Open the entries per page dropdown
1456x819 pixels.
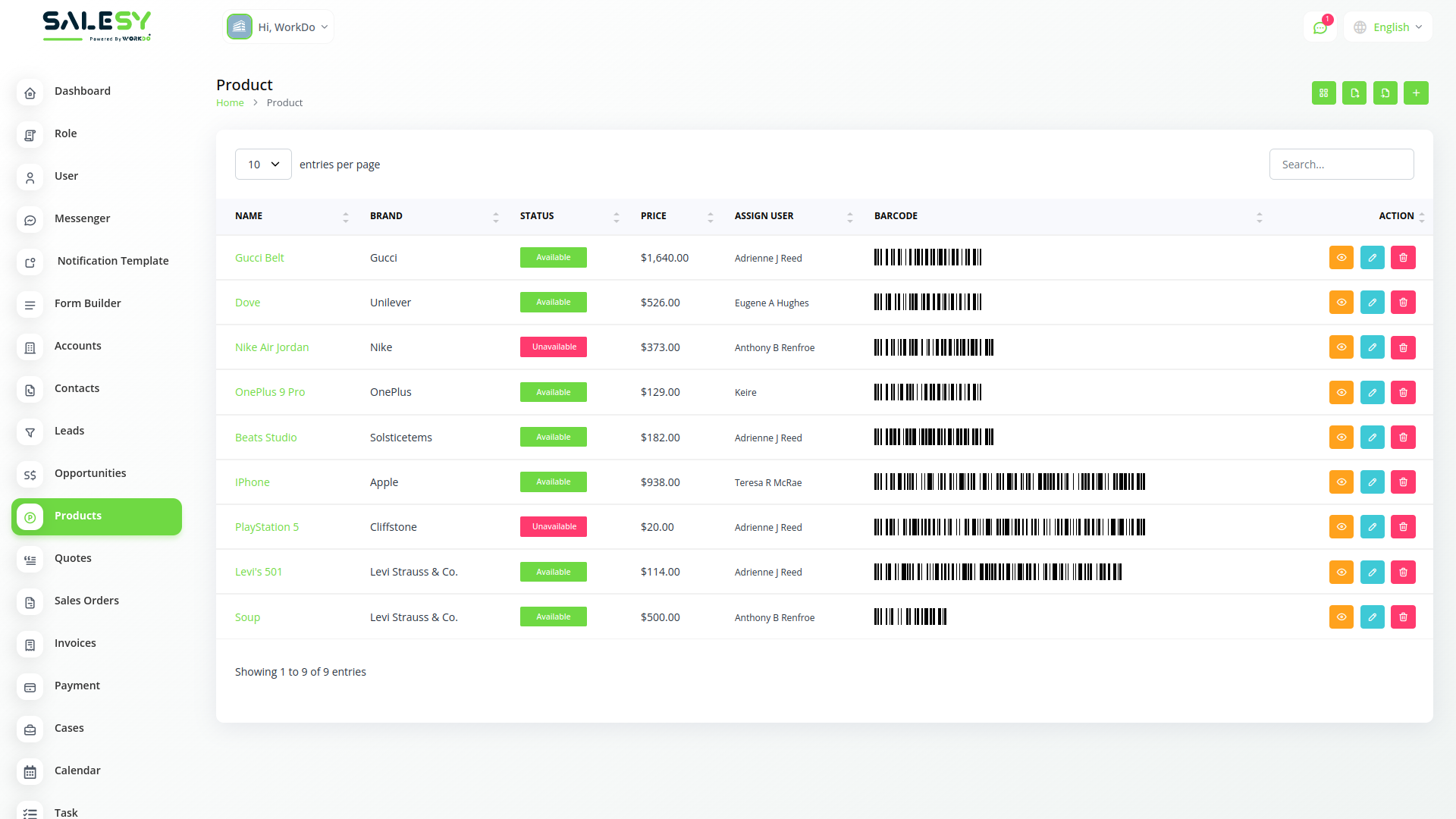tap(263, 165)
